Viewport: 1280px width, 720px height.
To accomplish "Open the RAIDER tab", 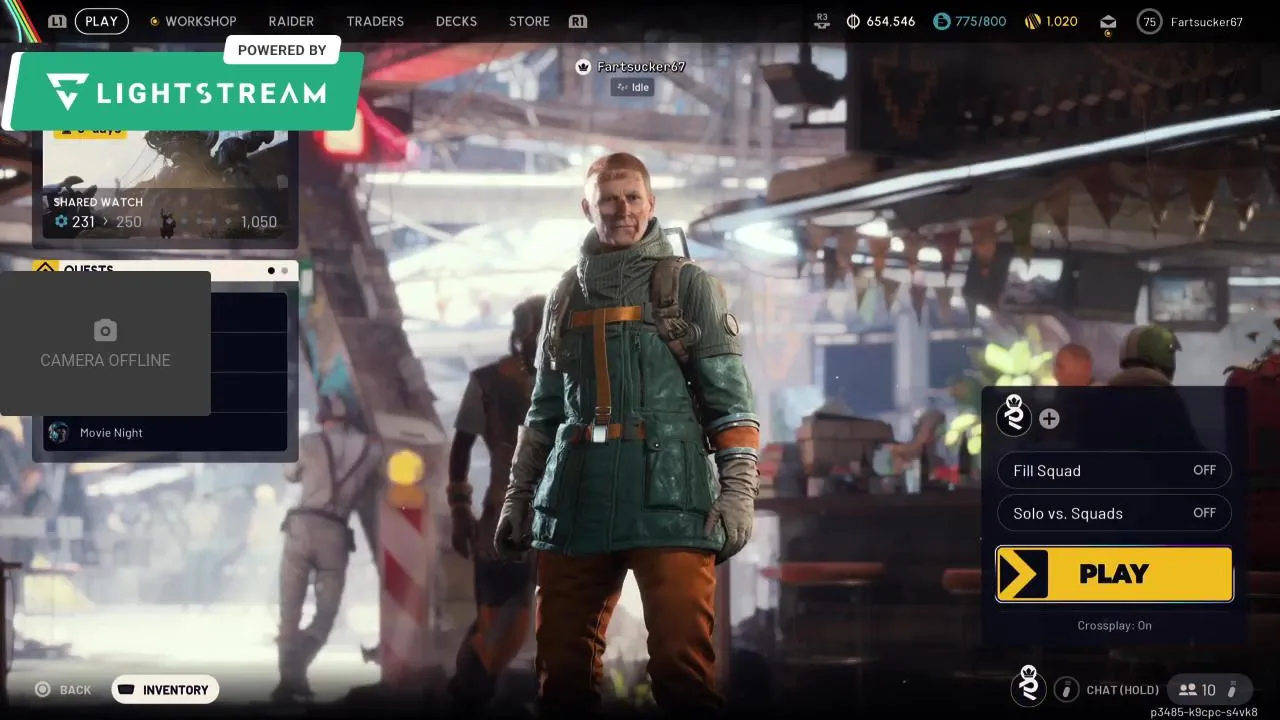I will [x=291, y=21].
